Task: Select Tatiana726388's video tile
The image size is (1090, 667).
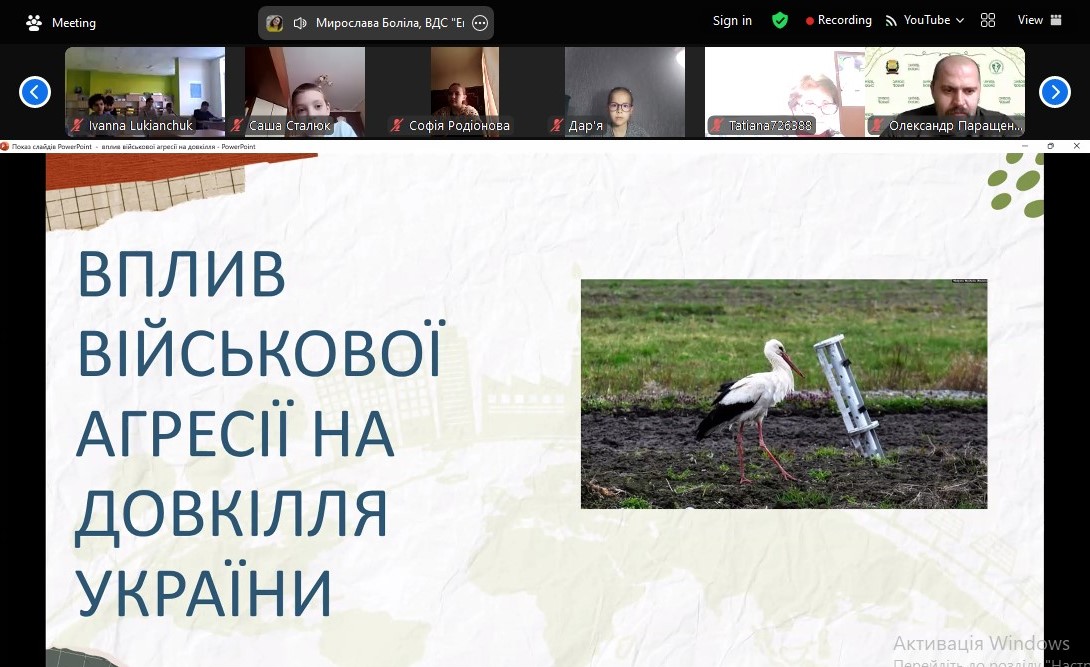Action: [785, 92]
